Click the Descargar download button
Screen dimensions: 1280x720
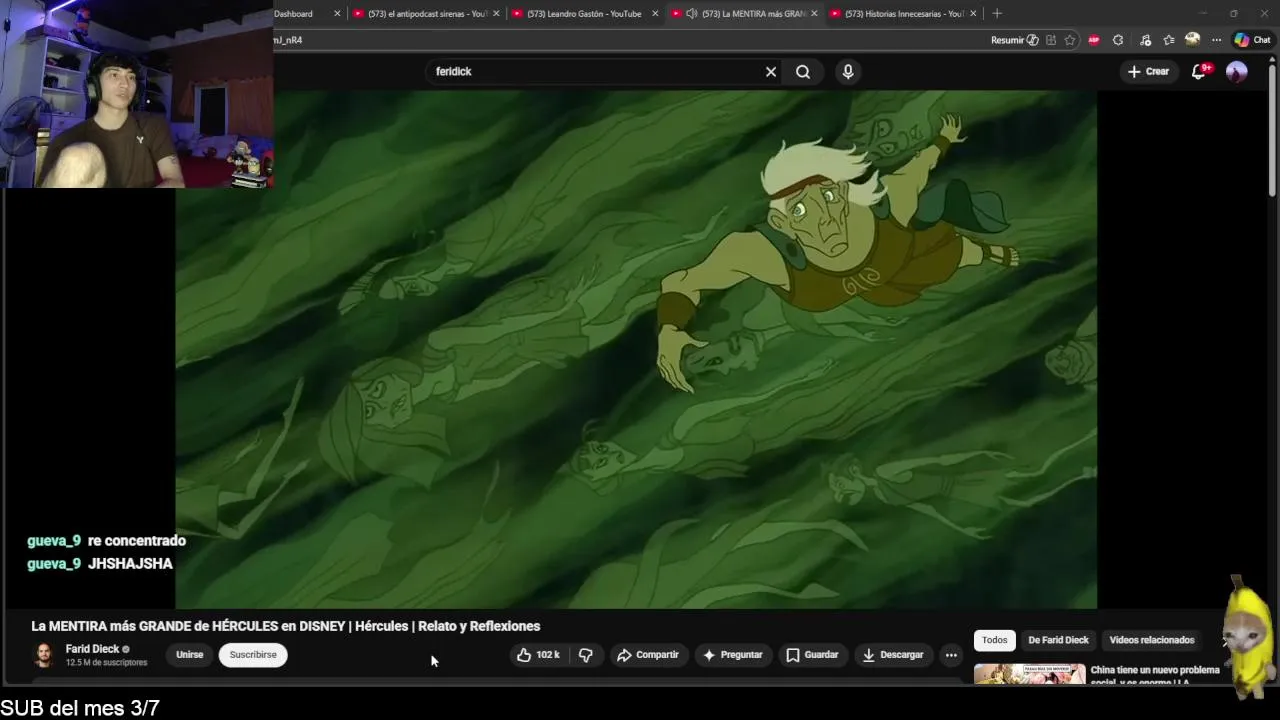pos(893,655)
